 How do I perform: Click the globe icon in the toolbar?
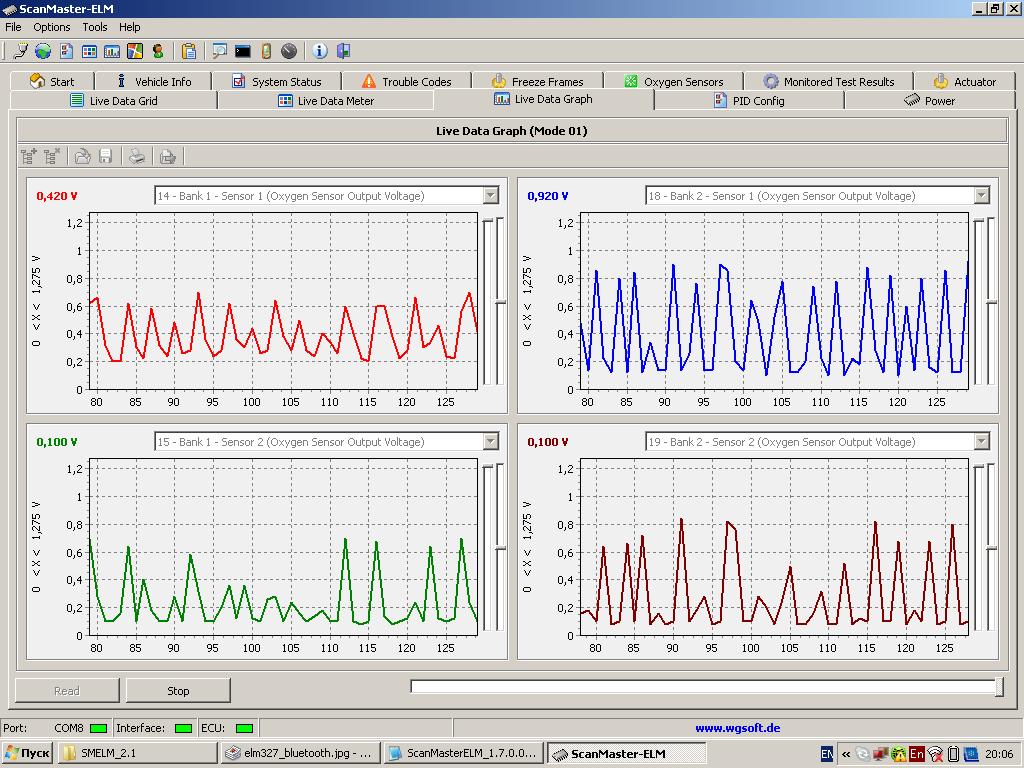tap(43, 51)
